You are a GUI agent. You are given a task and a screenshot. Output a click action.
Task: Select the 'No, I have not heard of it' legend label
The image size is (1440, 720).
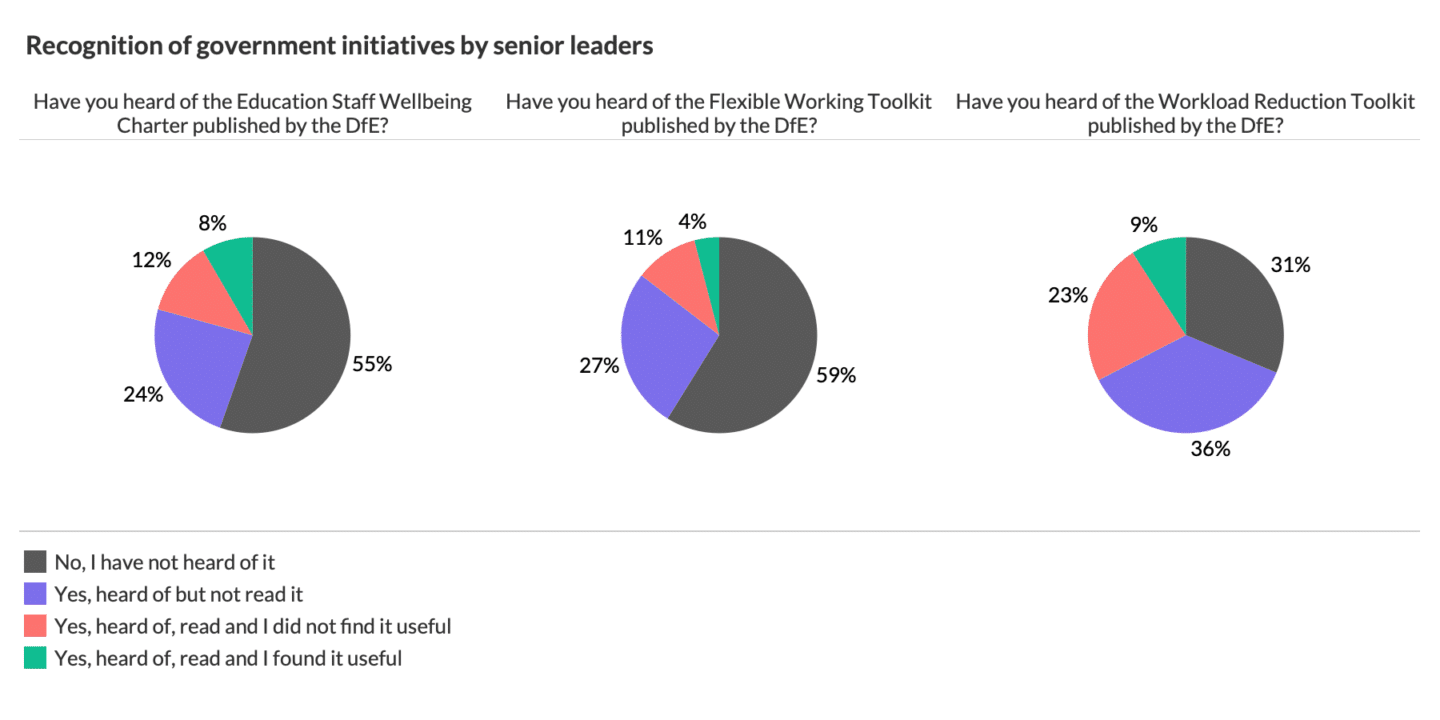tap(164, 562)
